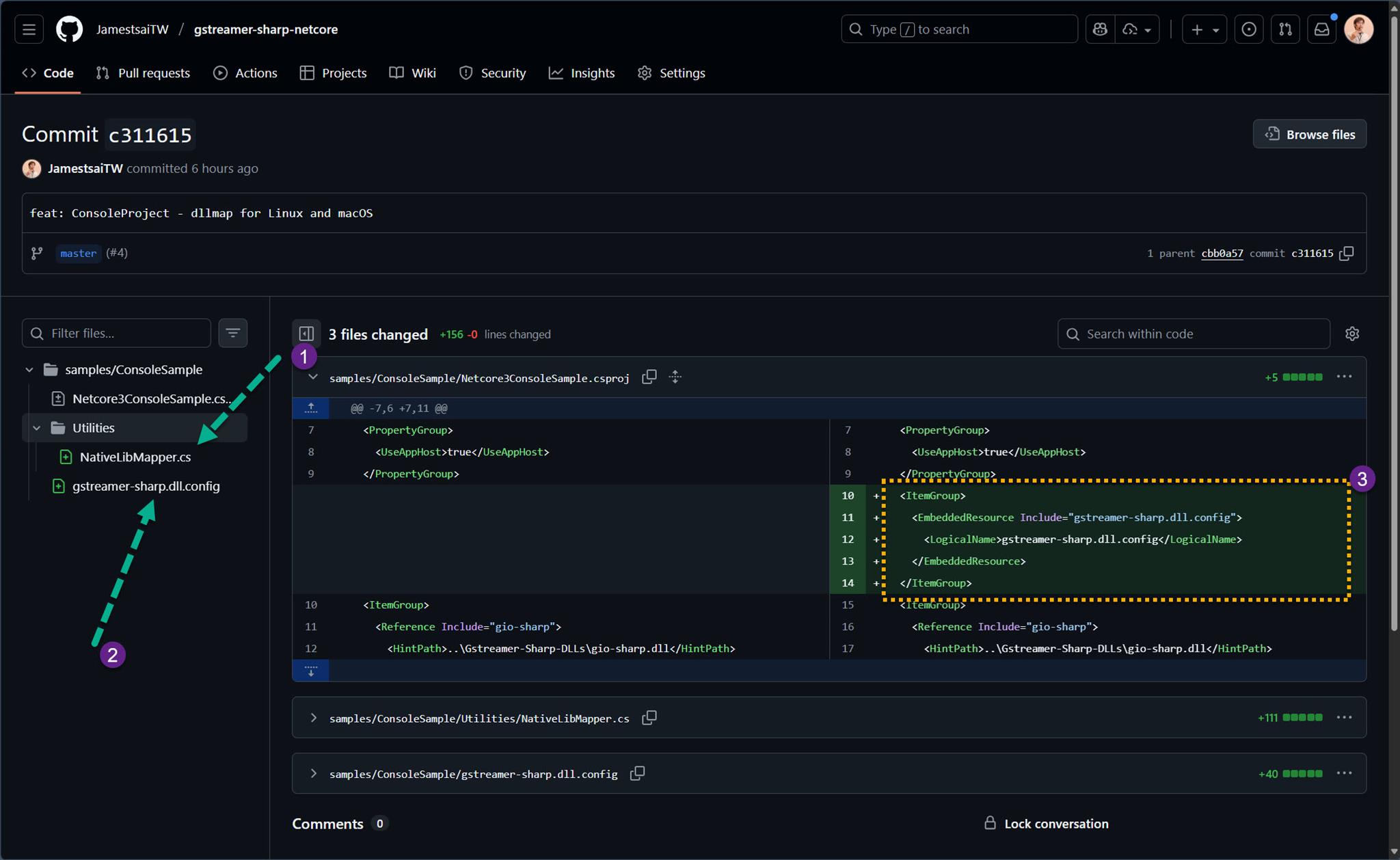Open the issues icon in header
This screenshot has width=1400, height=860.
point(1248,29)
